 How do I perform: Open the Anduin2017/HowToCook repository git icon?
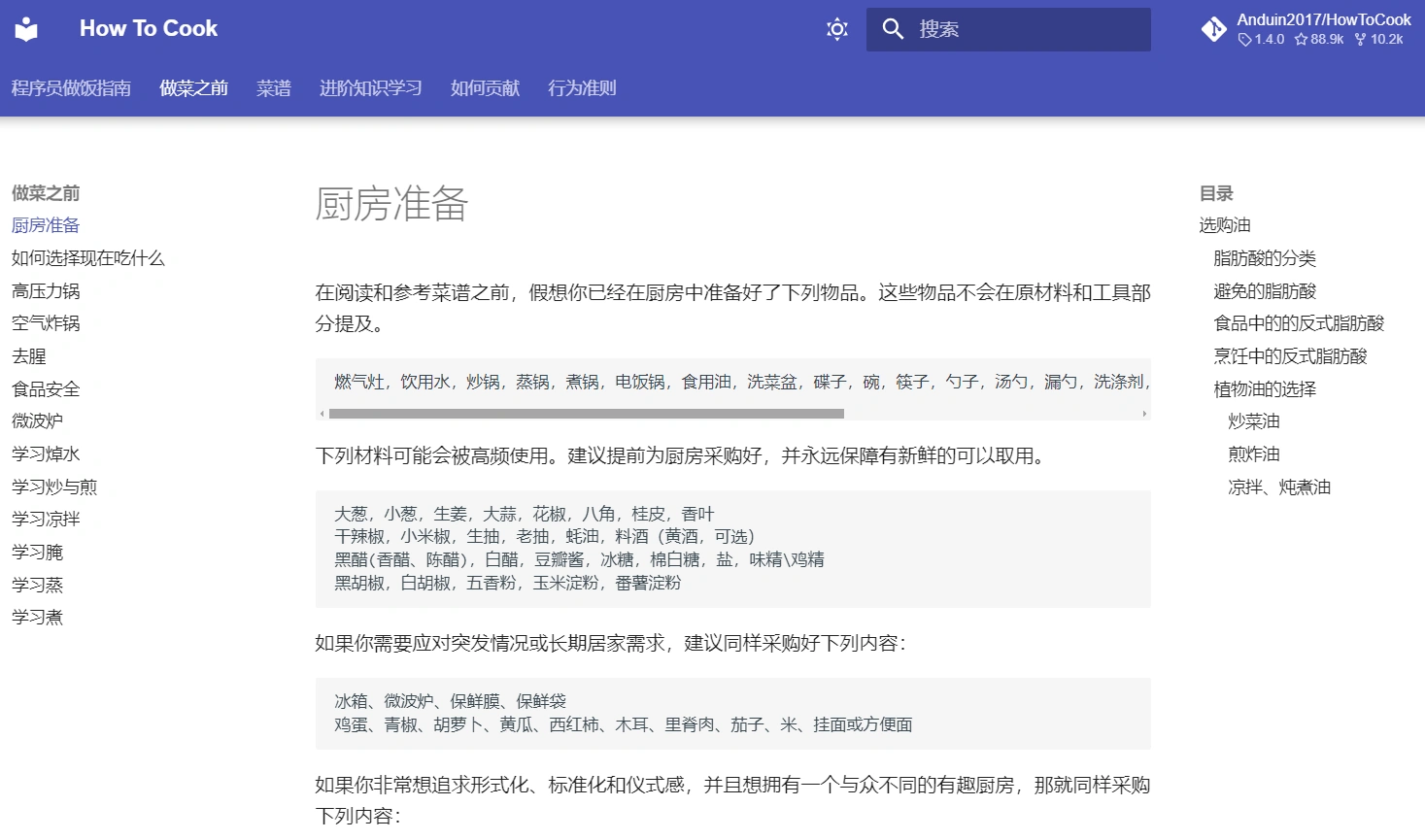(x=1213, y=29)
